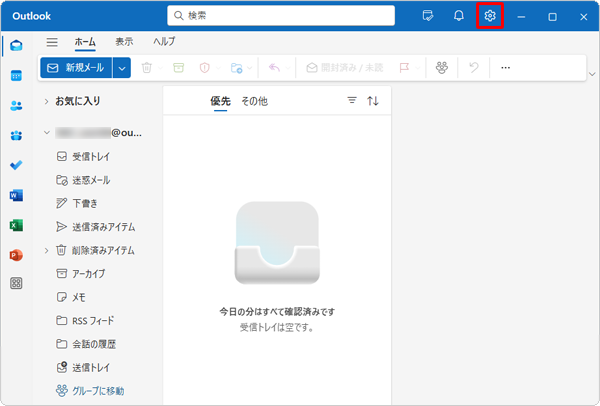This screenshot has width=600, height=406.
Task: Select the 送信トレイ folder
Action: click(91, 368)
